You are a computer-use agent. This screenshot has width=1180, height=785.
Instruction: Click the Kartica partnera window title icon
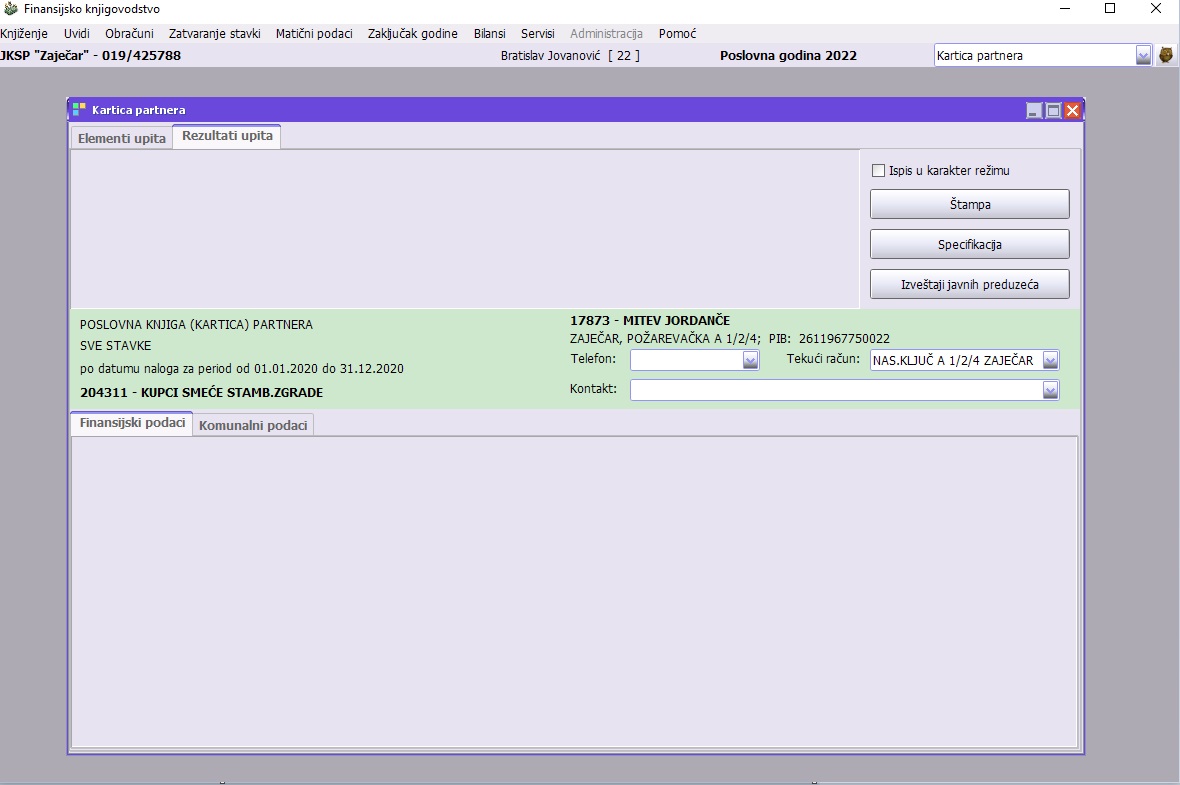pos(80,110)
